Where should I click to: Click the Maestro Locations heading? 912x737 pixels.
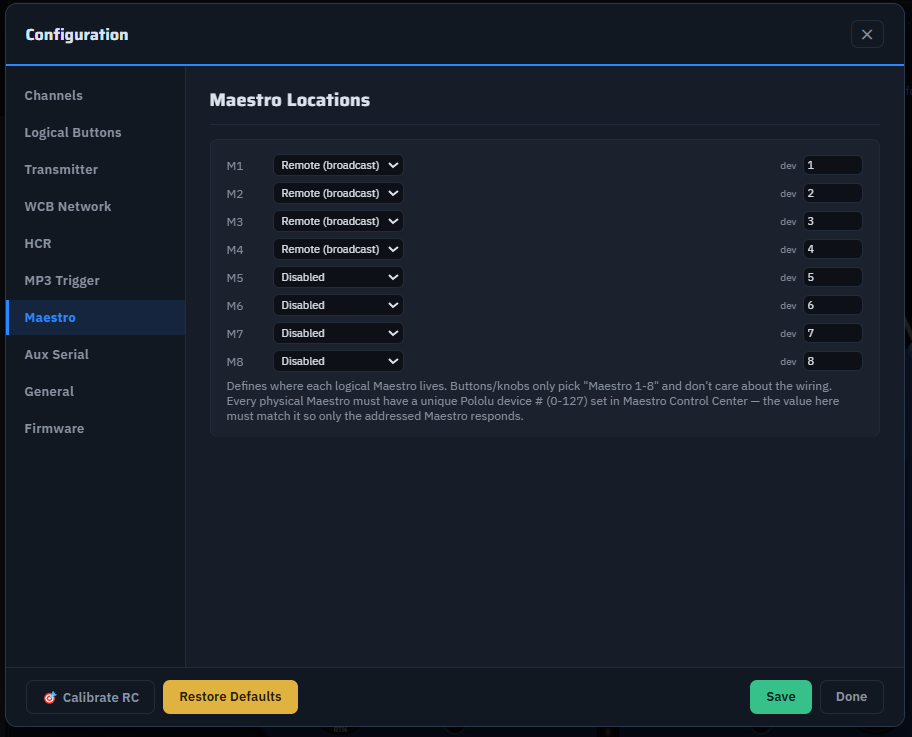coord(290,100)
